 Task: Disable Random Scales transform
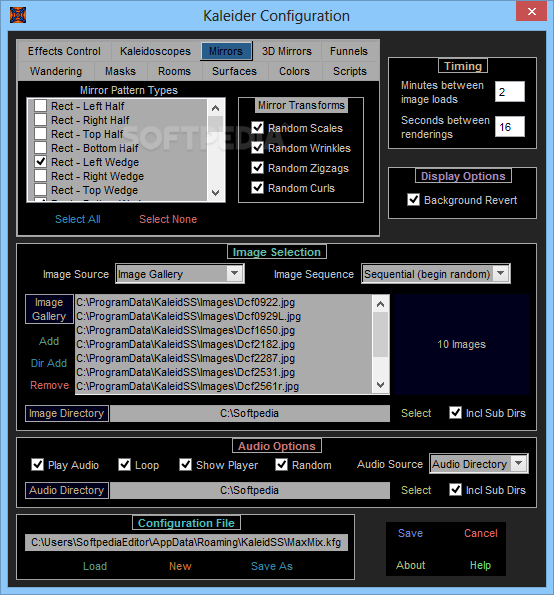click(258, 128)
